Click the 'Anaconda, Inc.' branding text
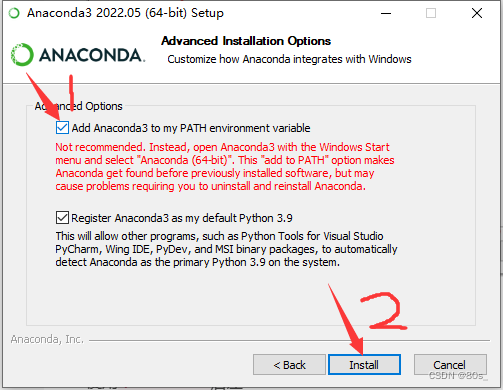Image resolution: width=503 pixels, height=390 pixels. coord(47,339)
